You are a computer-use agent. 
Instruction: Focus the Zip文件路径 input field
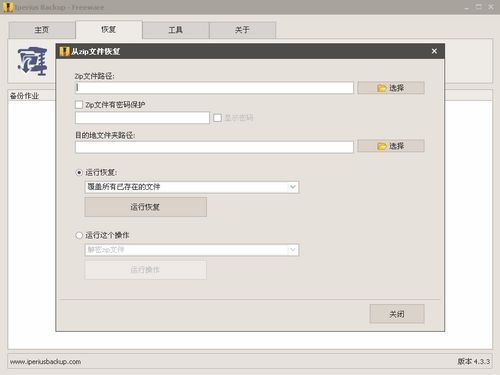214,88
